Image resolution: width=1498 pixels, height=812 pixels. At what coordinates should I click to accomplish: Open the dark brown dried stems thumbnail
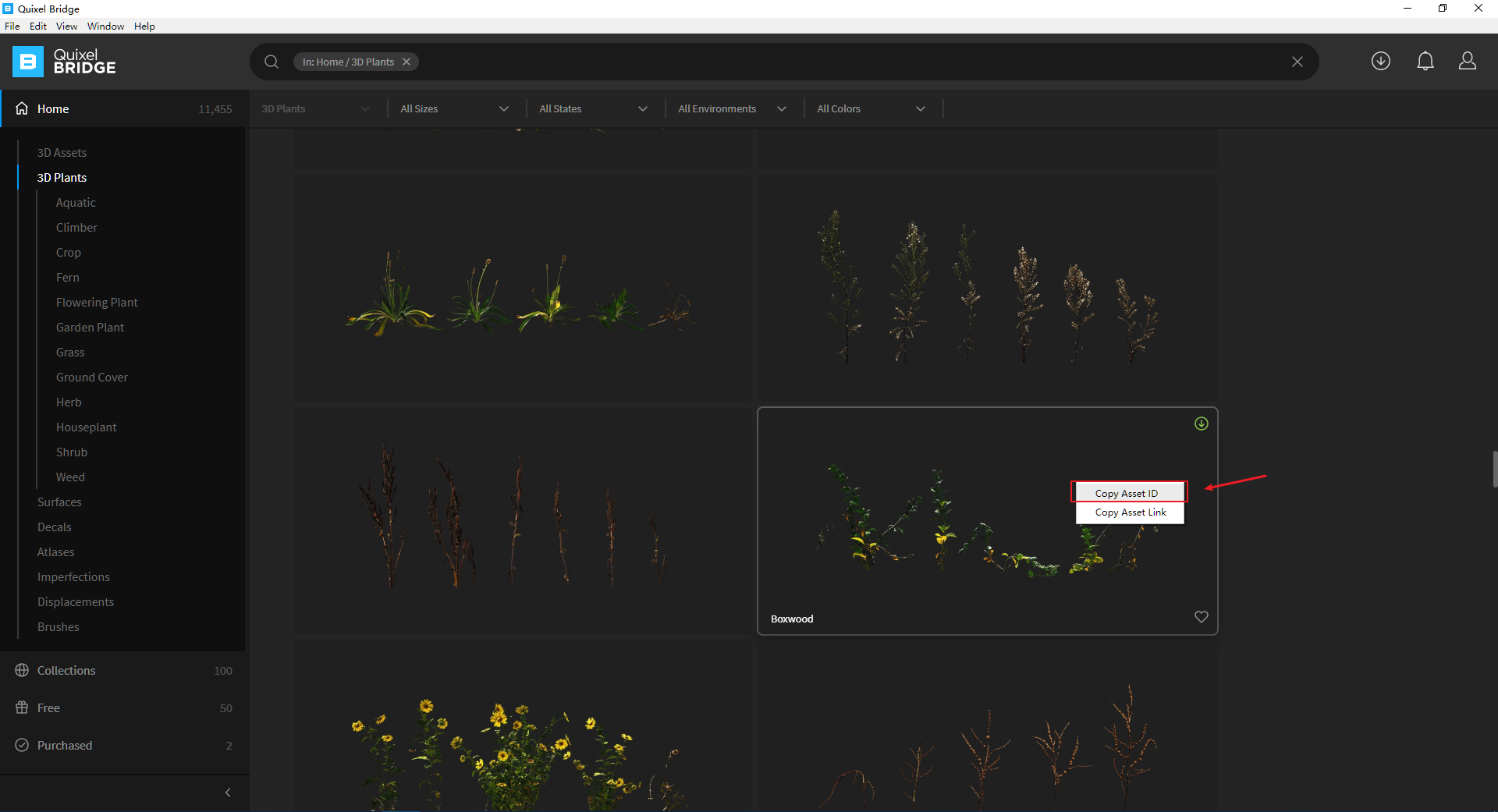point(523,520)
